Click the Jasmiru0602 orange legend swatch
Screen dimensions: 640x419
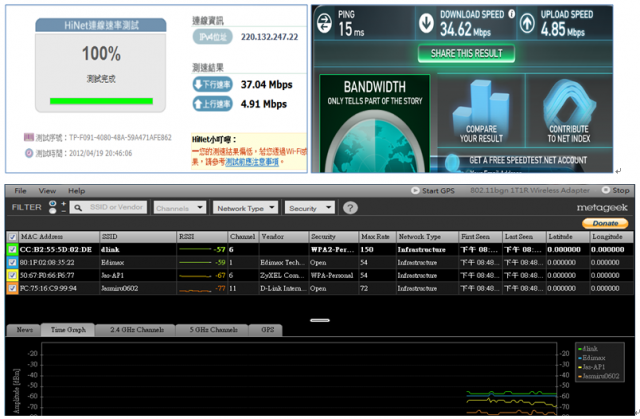pos(580,376)
